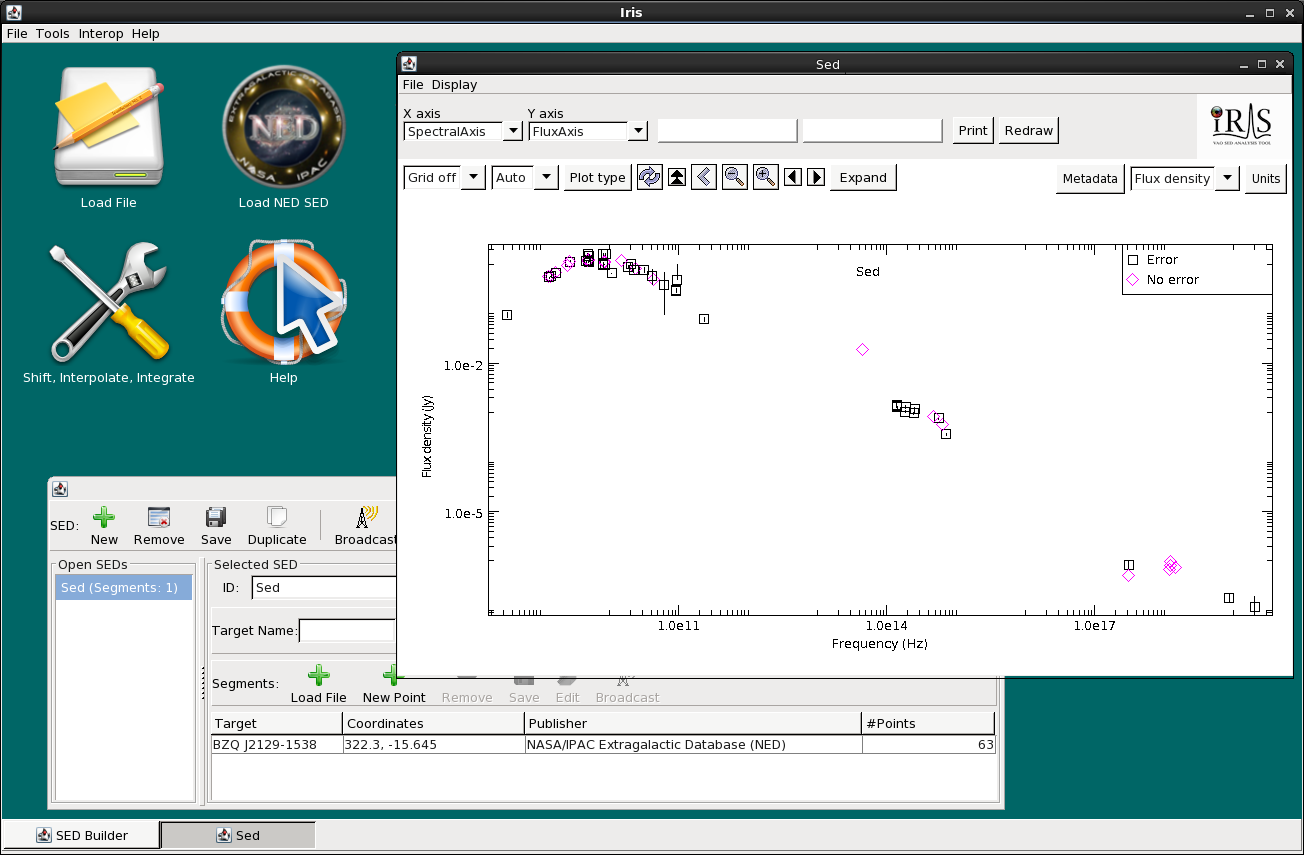Open the Tools menu
Screen dimensions: 1304x855
coord(53,34)
